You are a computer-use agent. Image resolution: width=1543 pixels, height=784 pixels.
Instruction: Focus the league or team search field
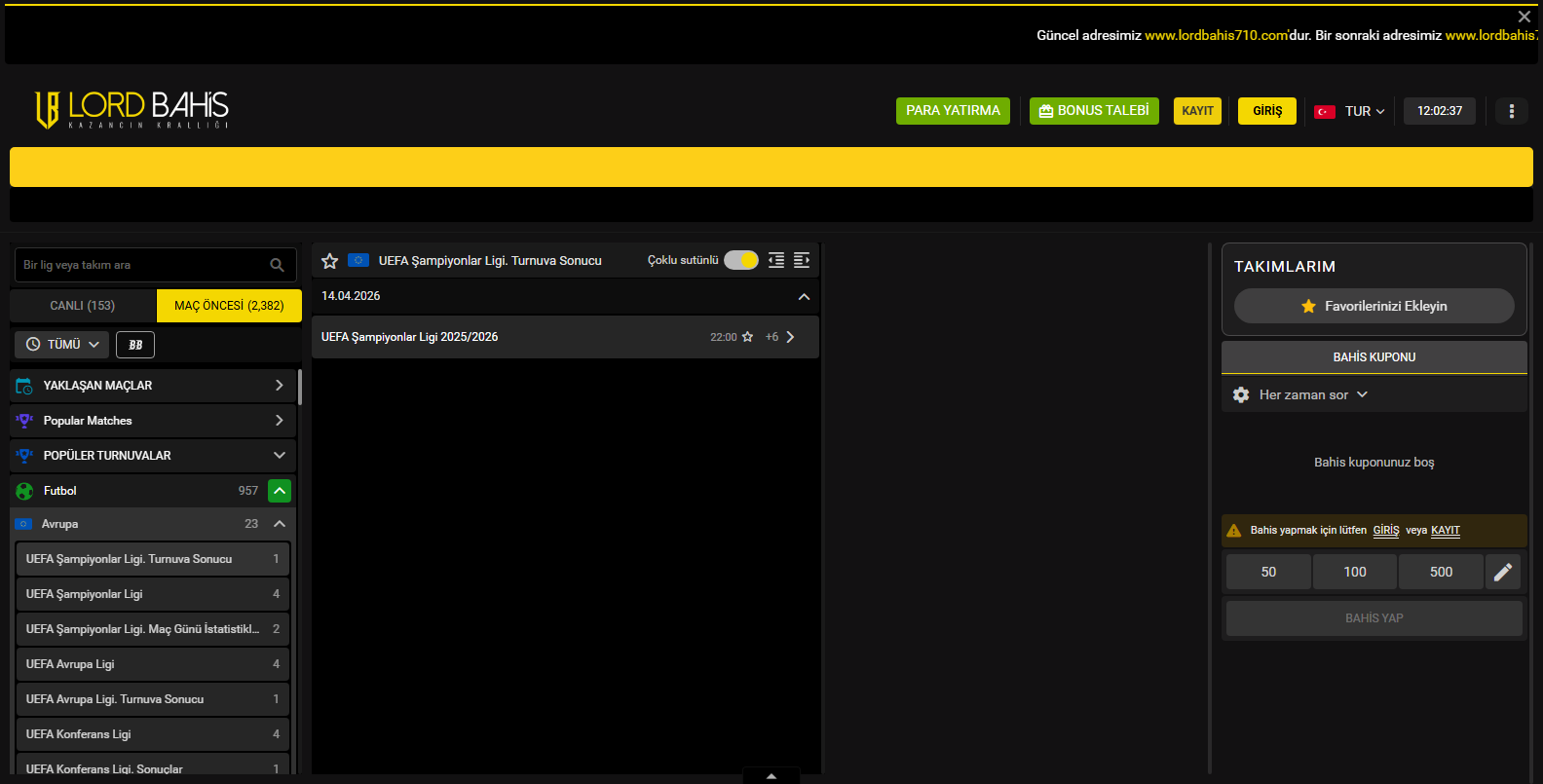click(156, 265)
